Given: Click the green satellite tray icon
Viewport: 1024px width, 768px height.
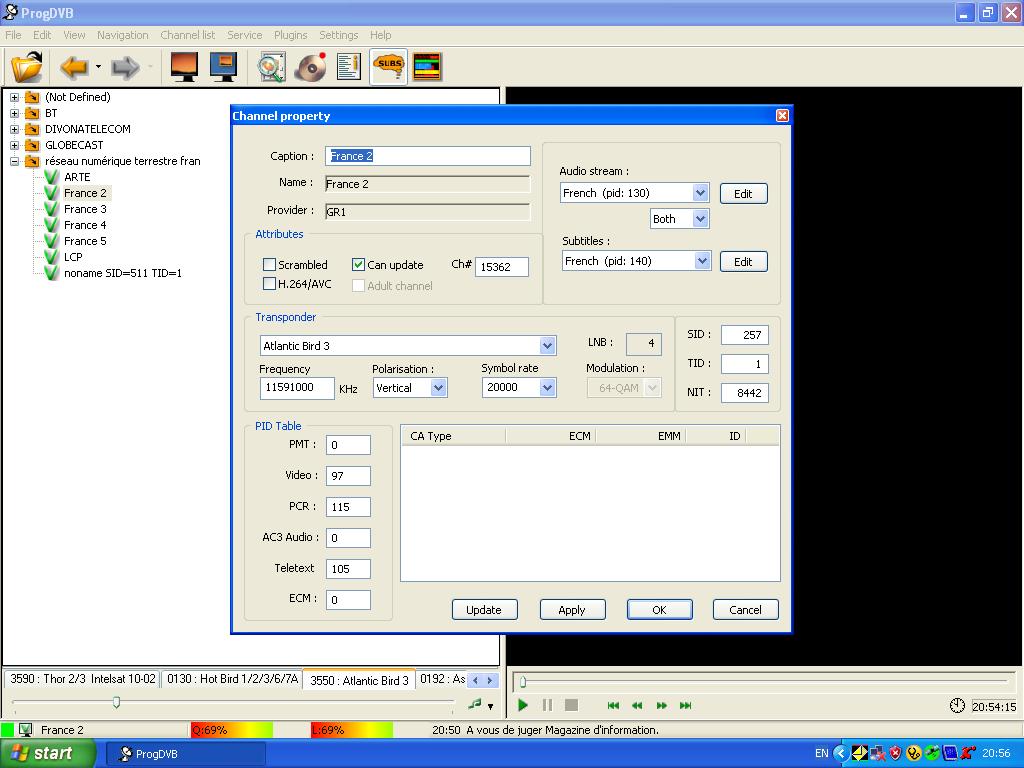Looking at the screenshot, I should tap(931, 754).
